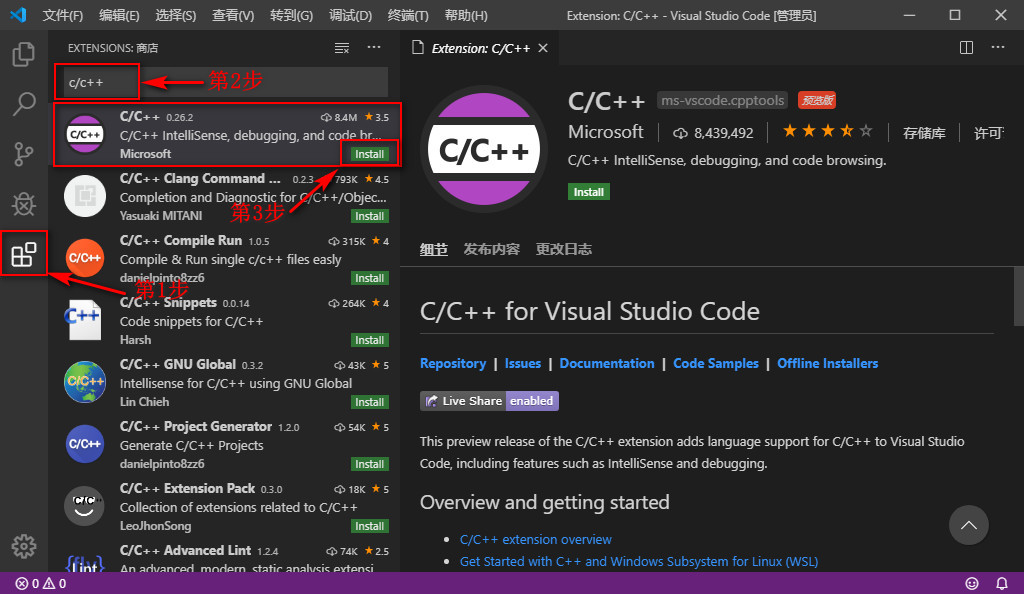The width and height of the screenshot is (1024, 594).
Task: Open the Manage settings gear
Action: coord(22,546)
